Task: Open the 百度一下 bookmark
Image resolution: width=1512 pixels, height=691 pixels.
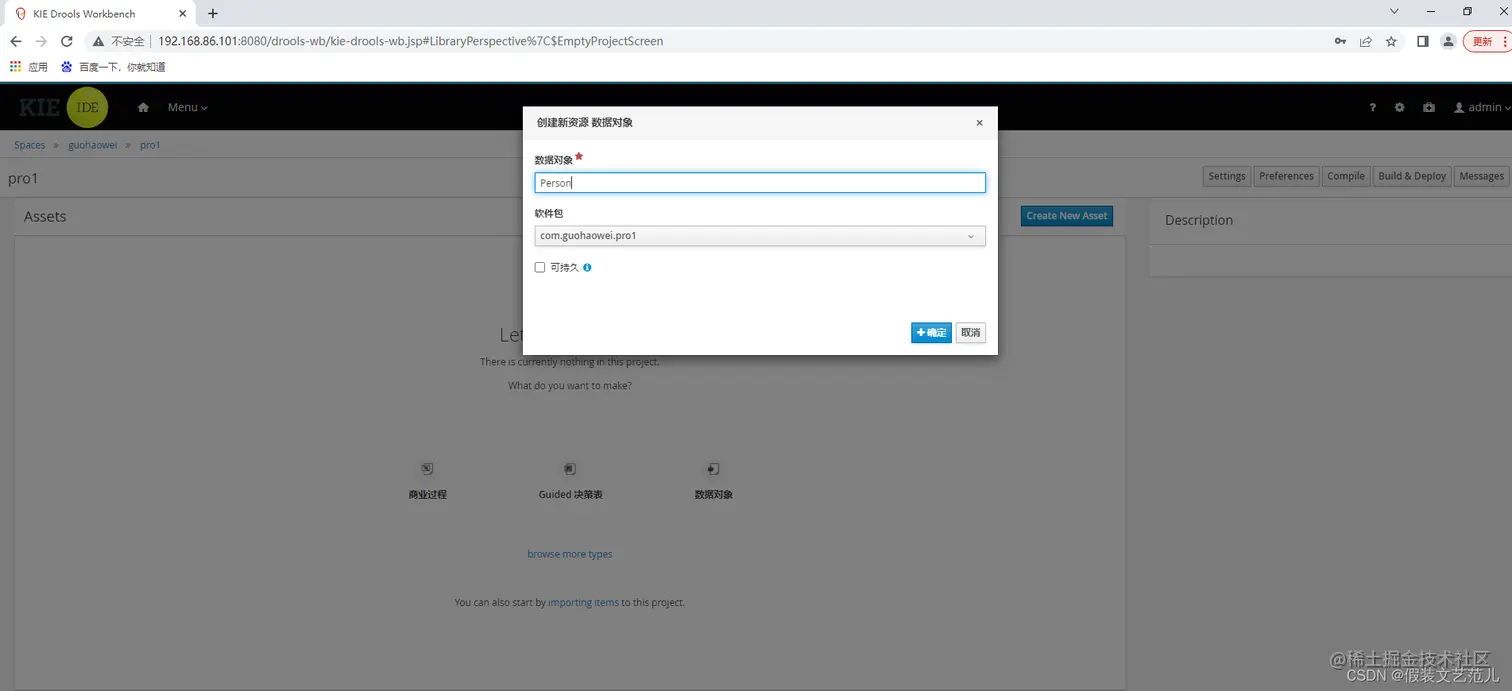Action: (x=113, y=67)
